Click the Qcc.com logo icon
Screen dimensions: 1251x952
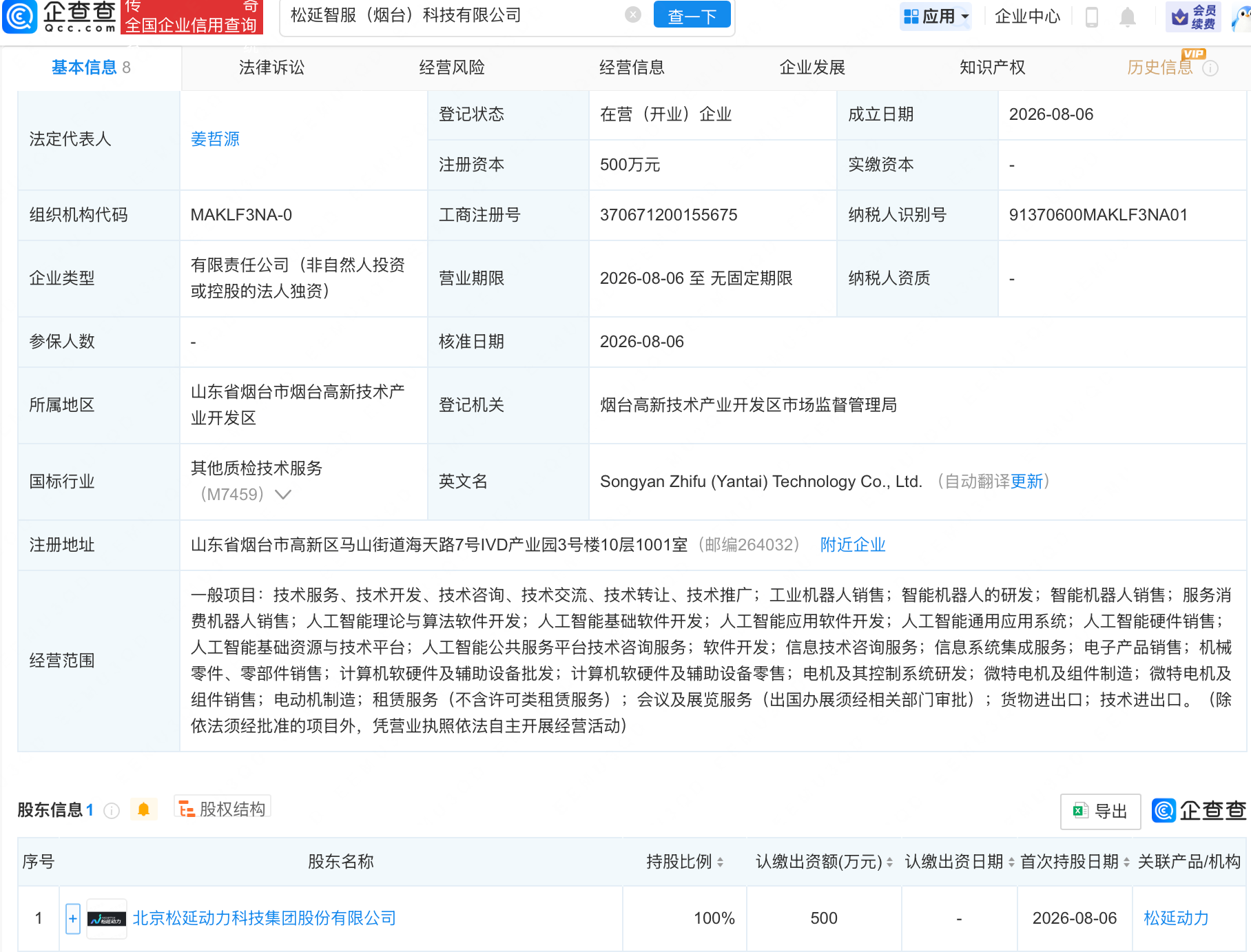pyautogui.click(x=20, y=17)
